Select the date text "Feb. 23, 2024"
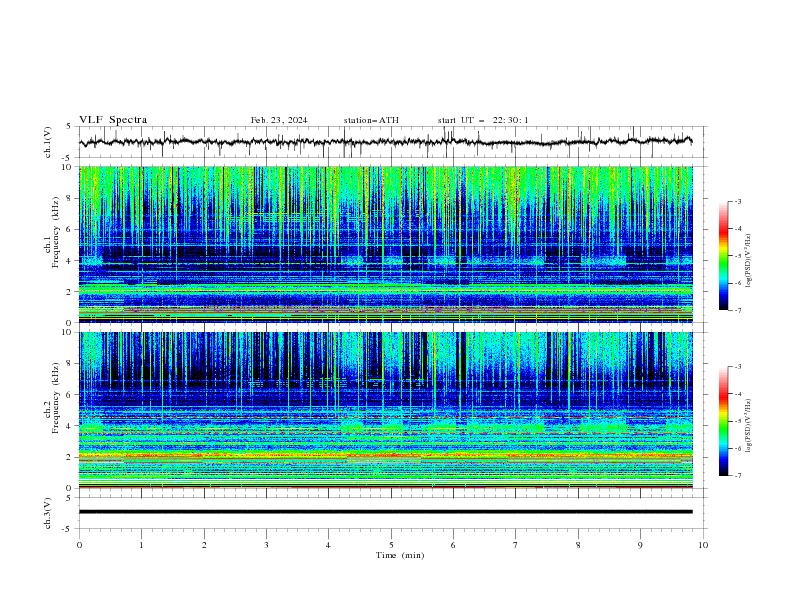Viewport: 792px width, 612px height. point(279,120)
